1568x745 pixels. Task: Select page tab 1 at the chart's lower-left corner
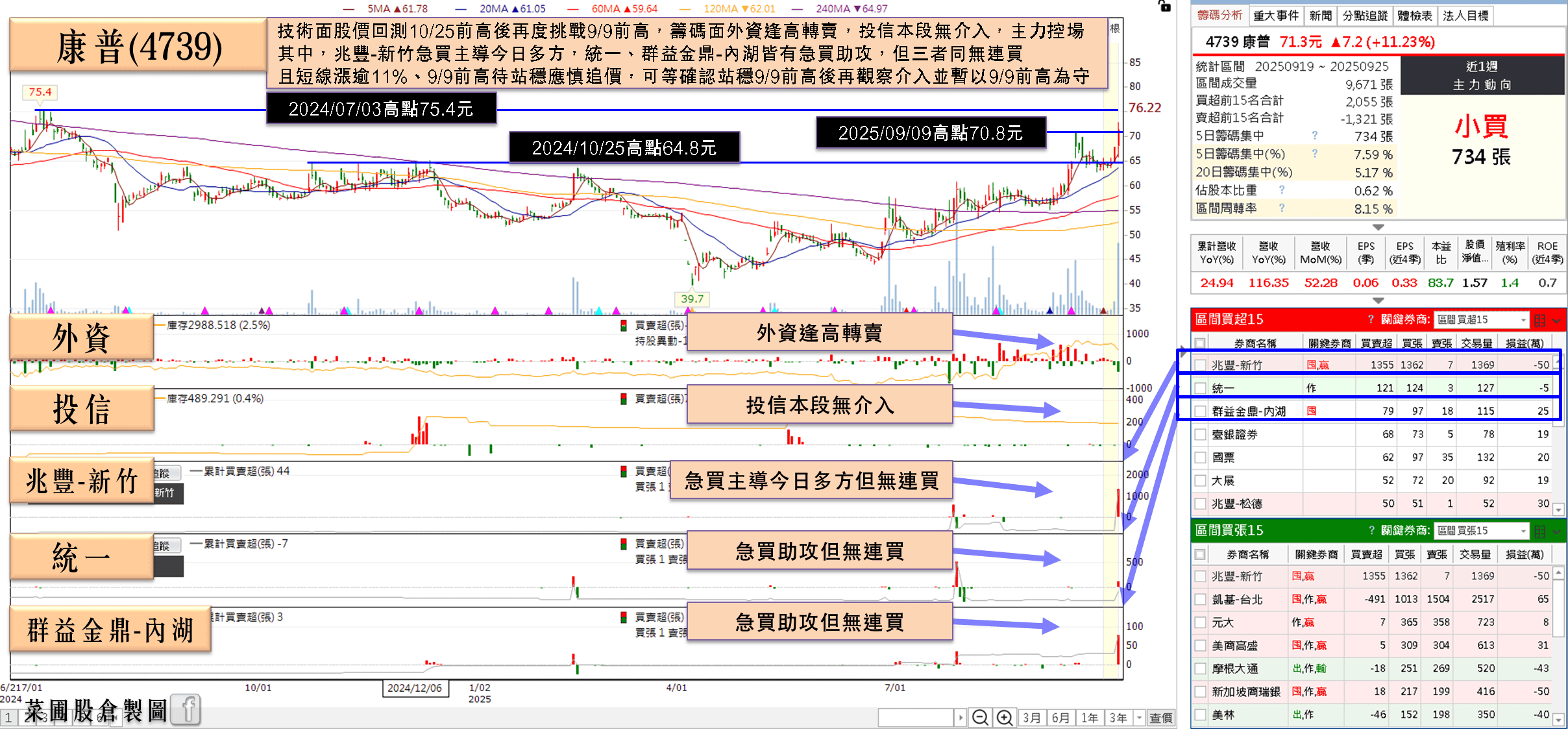click(x=8, y=718)
